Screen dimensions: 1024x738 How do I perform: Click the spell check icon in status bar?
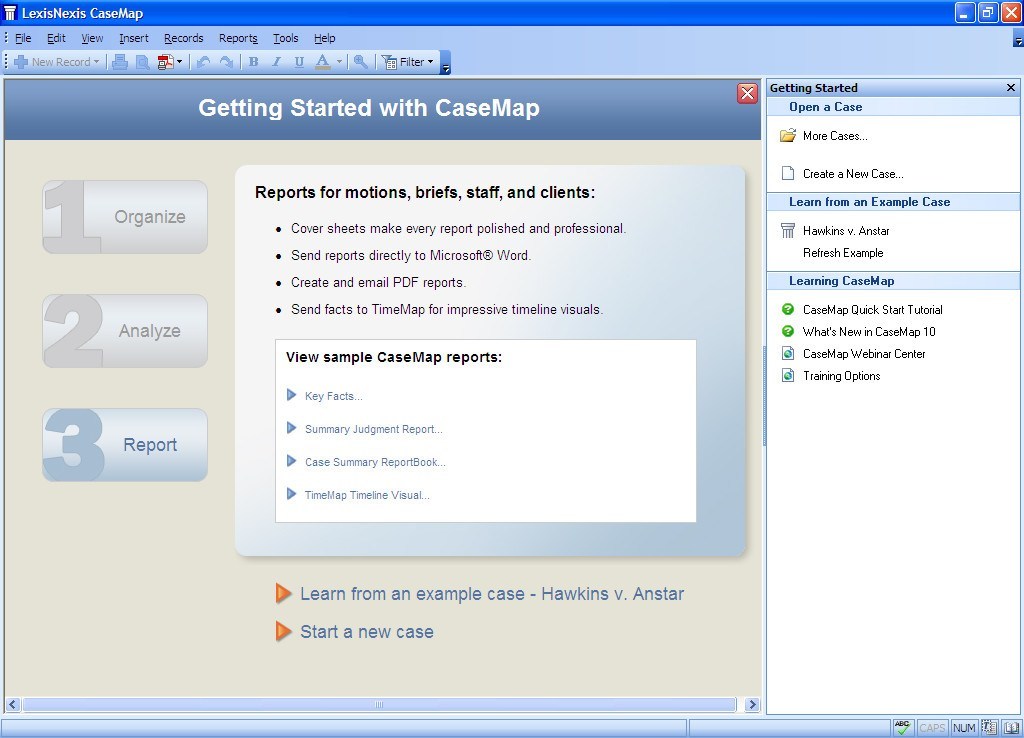(x=902, y=727)
